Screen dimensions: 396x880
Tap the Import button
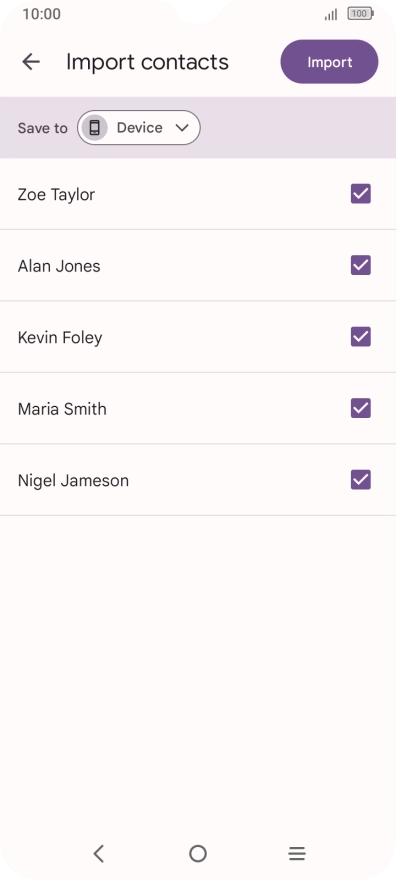329,62
